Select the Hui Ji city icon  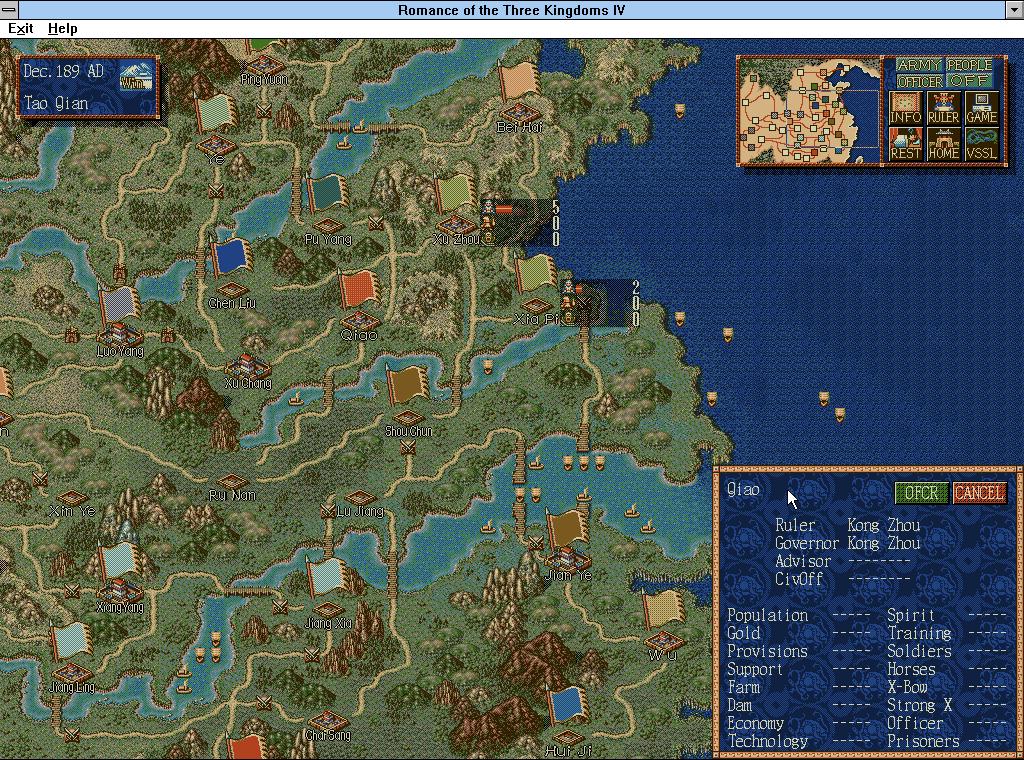(x=568, y=738)
